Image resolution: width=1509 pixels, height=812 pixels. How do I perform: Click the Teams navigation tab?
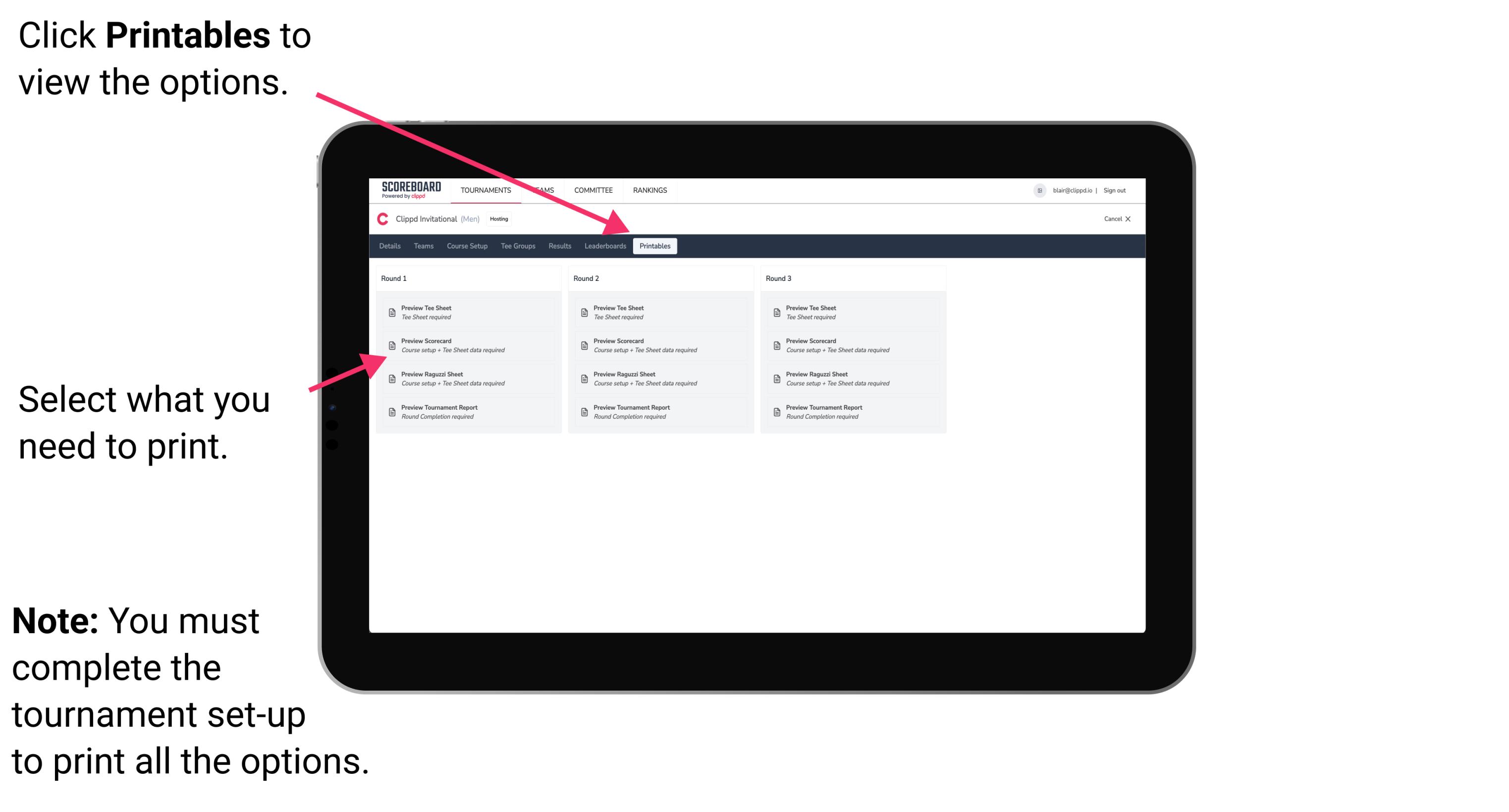pos(416,247)
